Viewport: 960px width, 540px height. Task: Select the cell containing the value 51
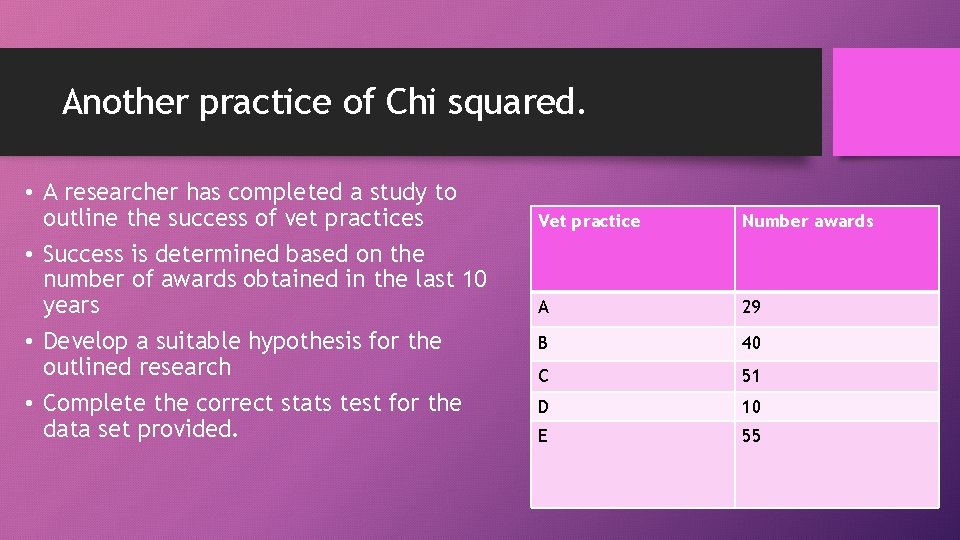751,376
